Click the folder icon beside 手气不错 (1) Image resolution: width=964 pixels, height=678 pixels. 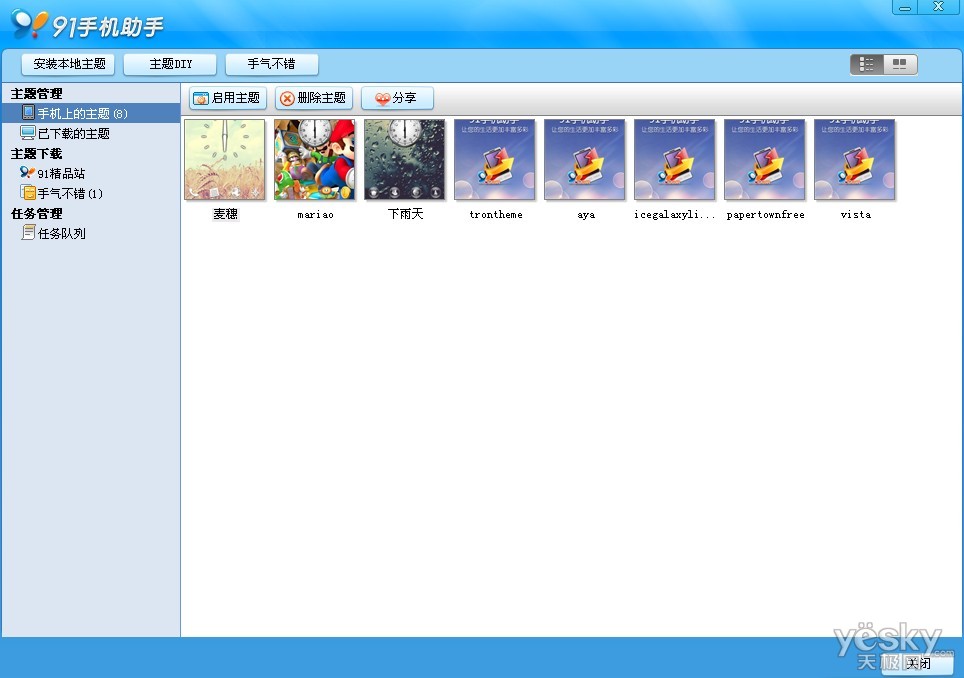[28, 193]
